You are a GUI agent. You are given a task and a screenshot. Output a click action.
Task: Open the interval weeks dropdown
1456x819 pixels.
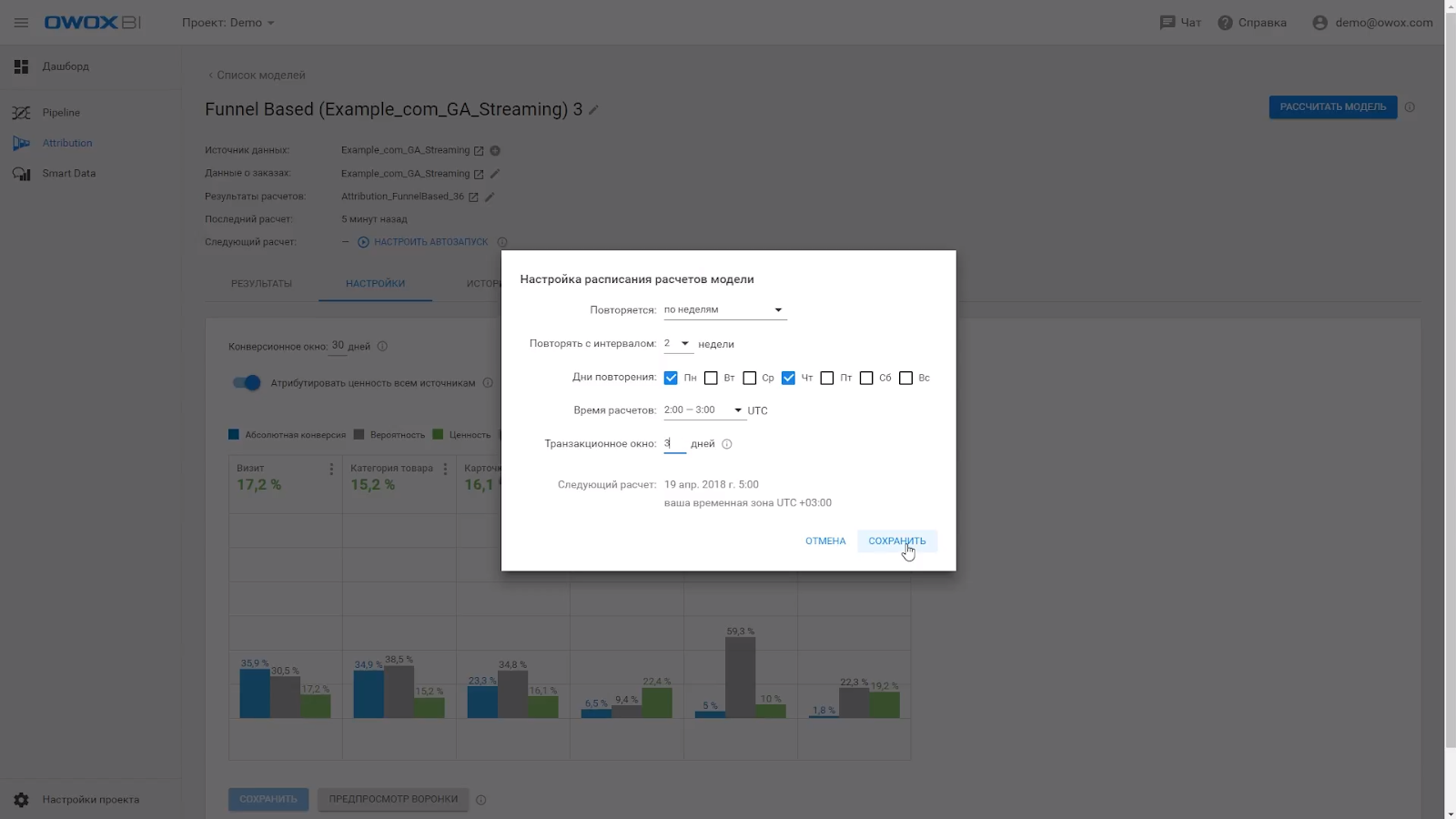pyautogui.click(x=678, y=344)
